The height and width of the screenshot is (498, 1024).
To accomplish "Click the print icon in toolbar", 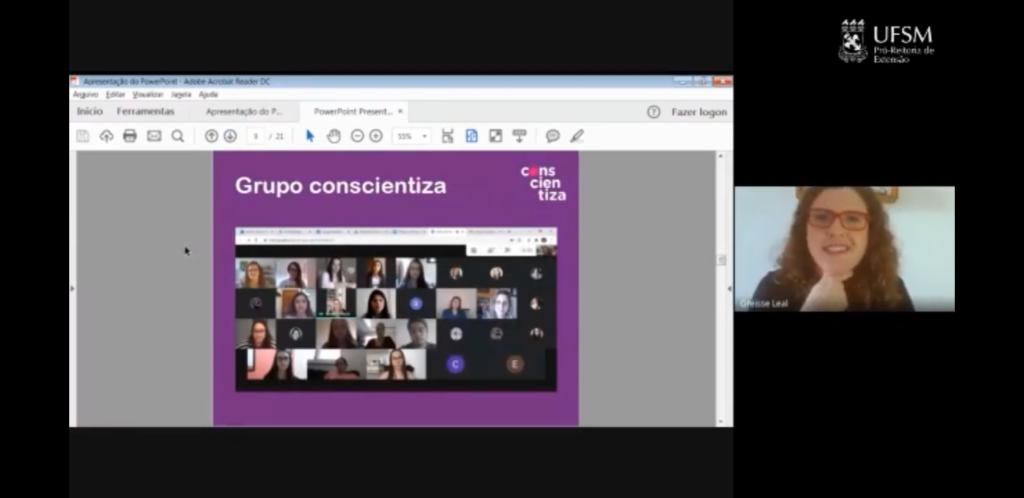I will pyautogui.click(x=130, y=136).
